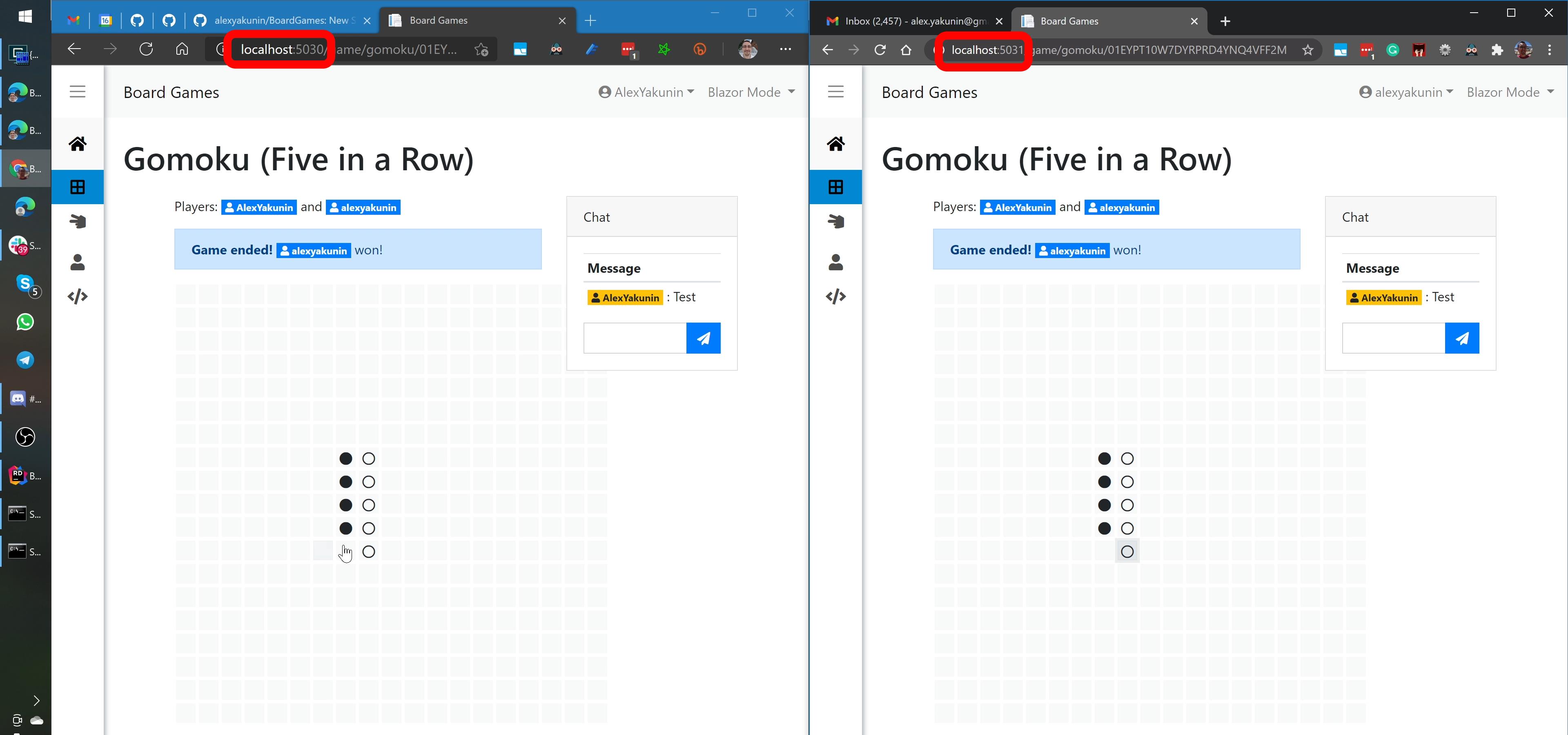Click the code icon in right window sidebar
Screen dimensions: 1568x735
pyautogui.click(x=835, y=296)
